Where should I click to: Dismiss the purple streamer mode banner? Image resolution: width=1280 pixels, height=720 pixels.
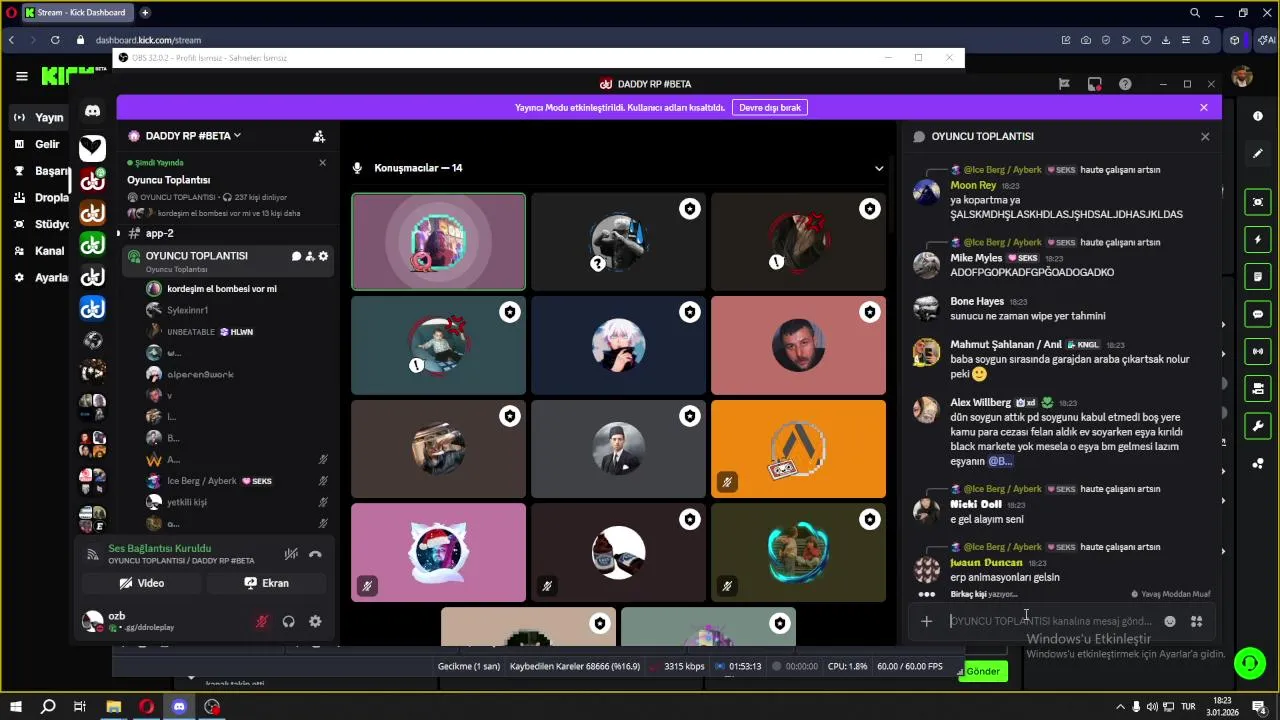pyautogui.click(x=1204, y=107)
